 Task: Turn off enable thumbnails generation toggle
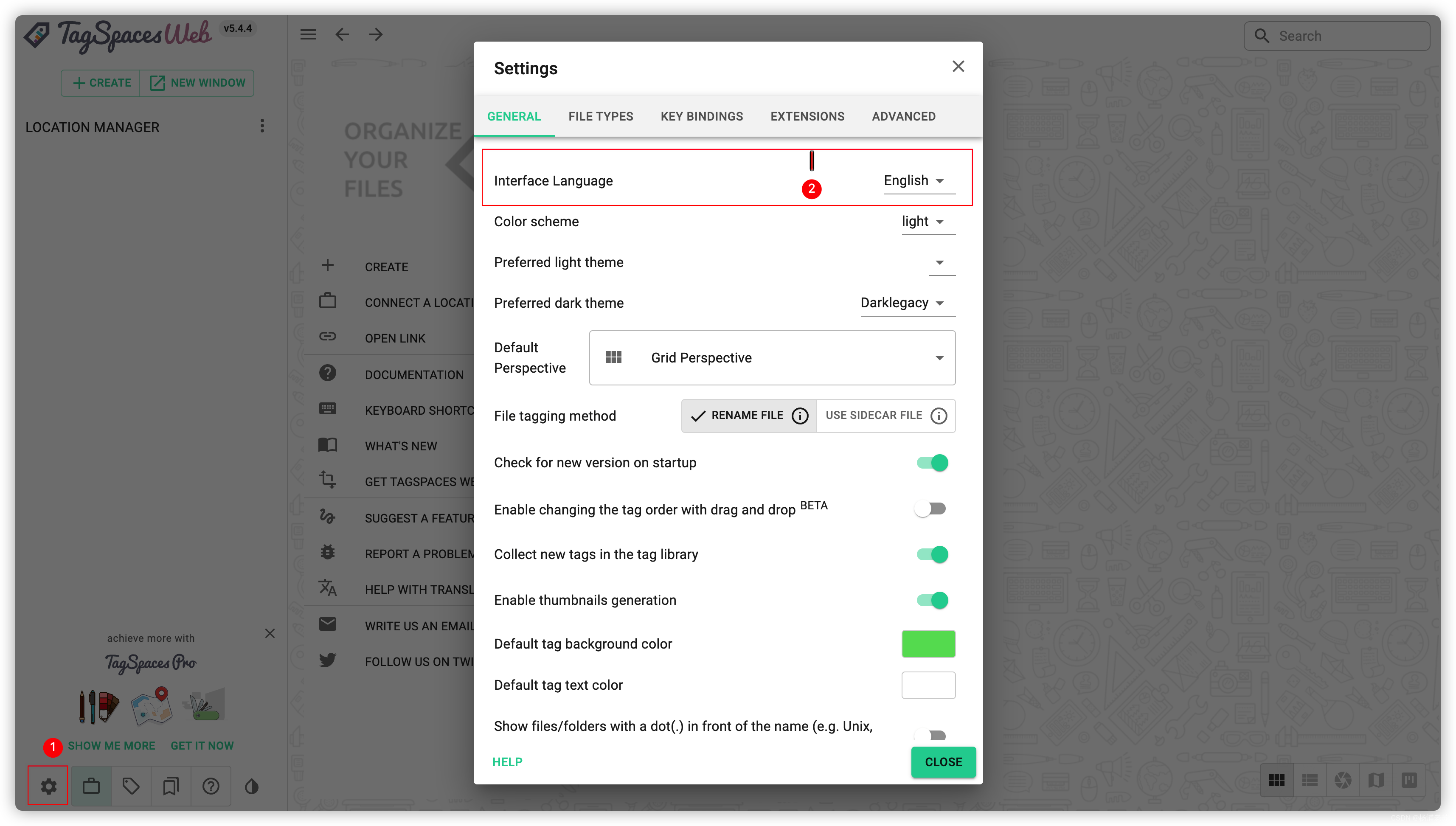[x=932, y=600]
